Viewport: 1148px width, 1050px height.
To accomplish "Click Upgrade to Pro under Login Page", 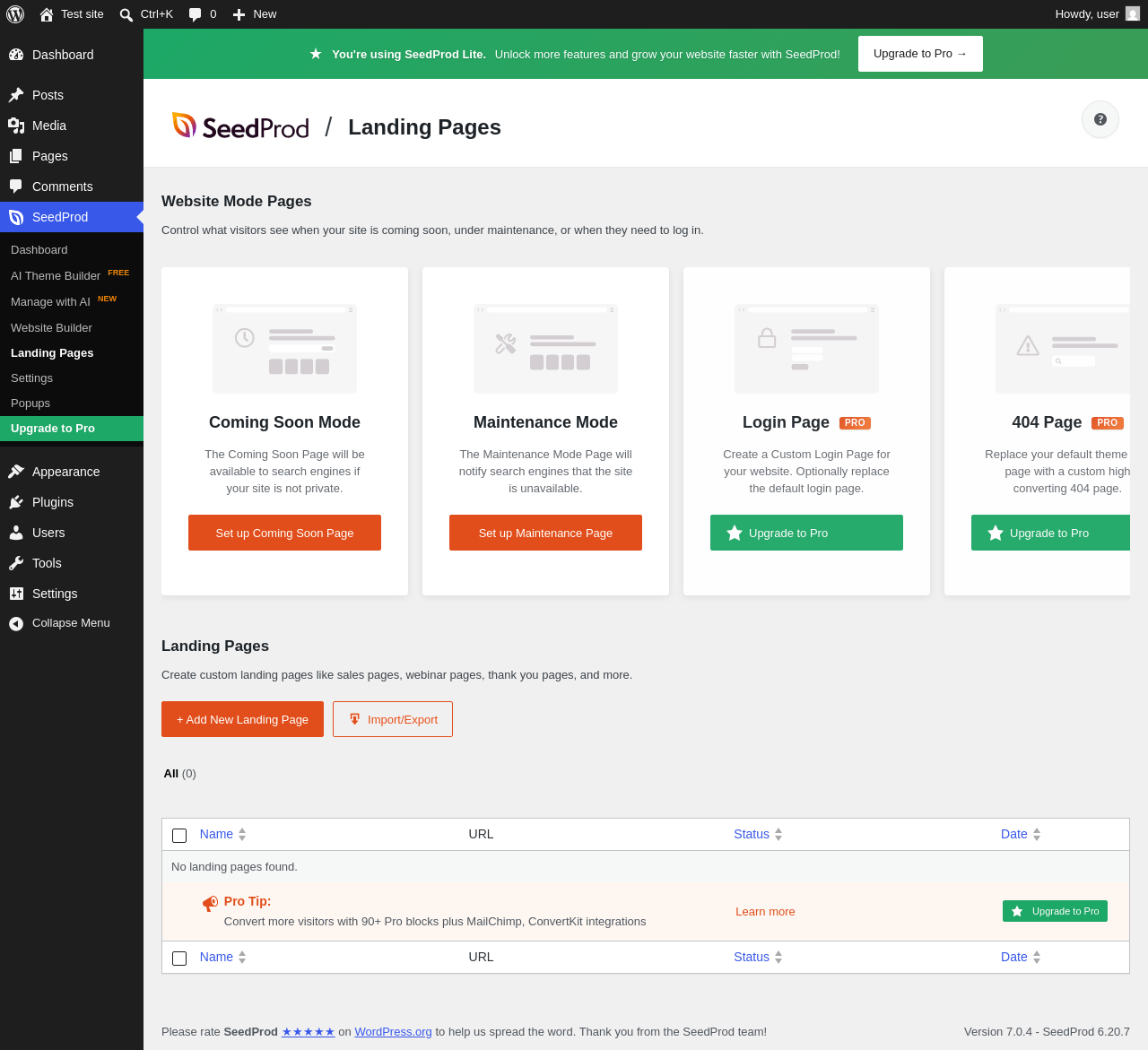I will coord(806,533).
